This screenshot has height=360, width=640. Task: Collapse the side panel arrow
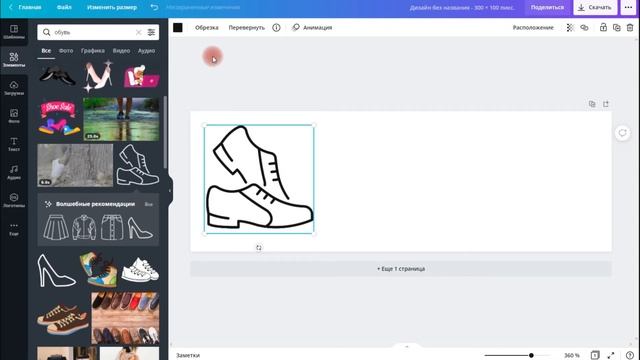170,190
